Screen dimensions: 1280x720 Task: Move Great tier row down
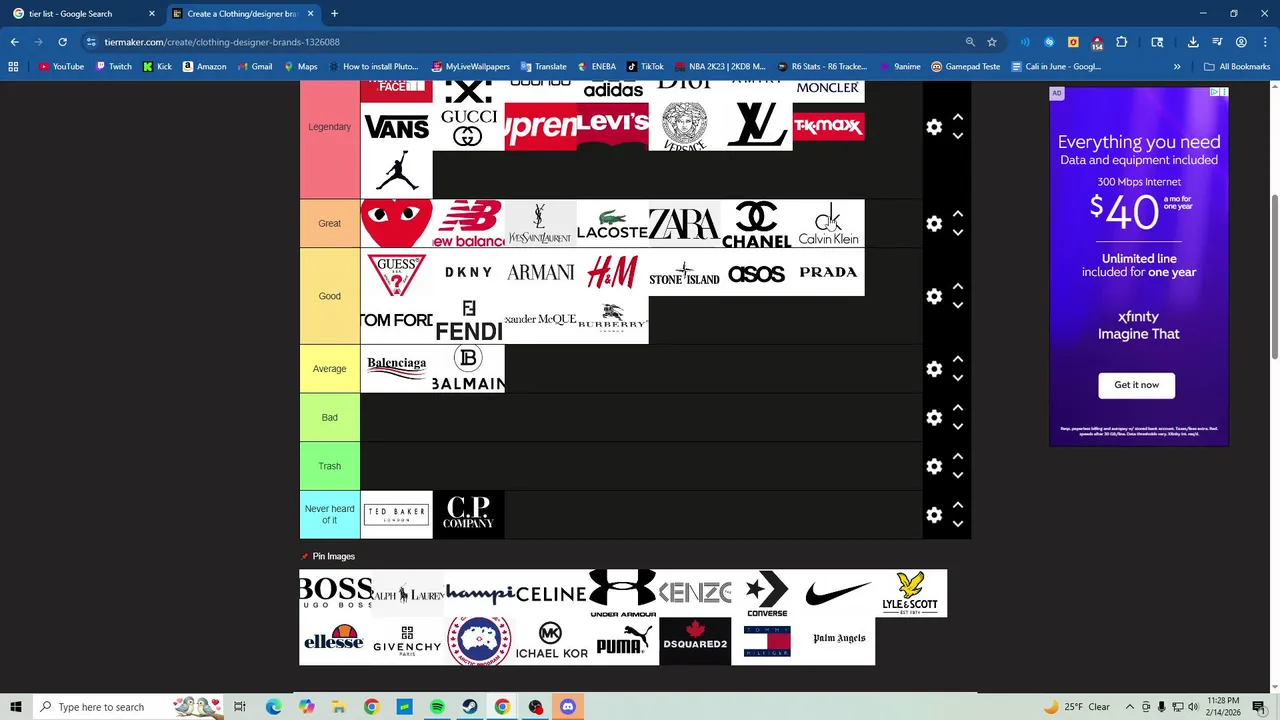point(958,233)
